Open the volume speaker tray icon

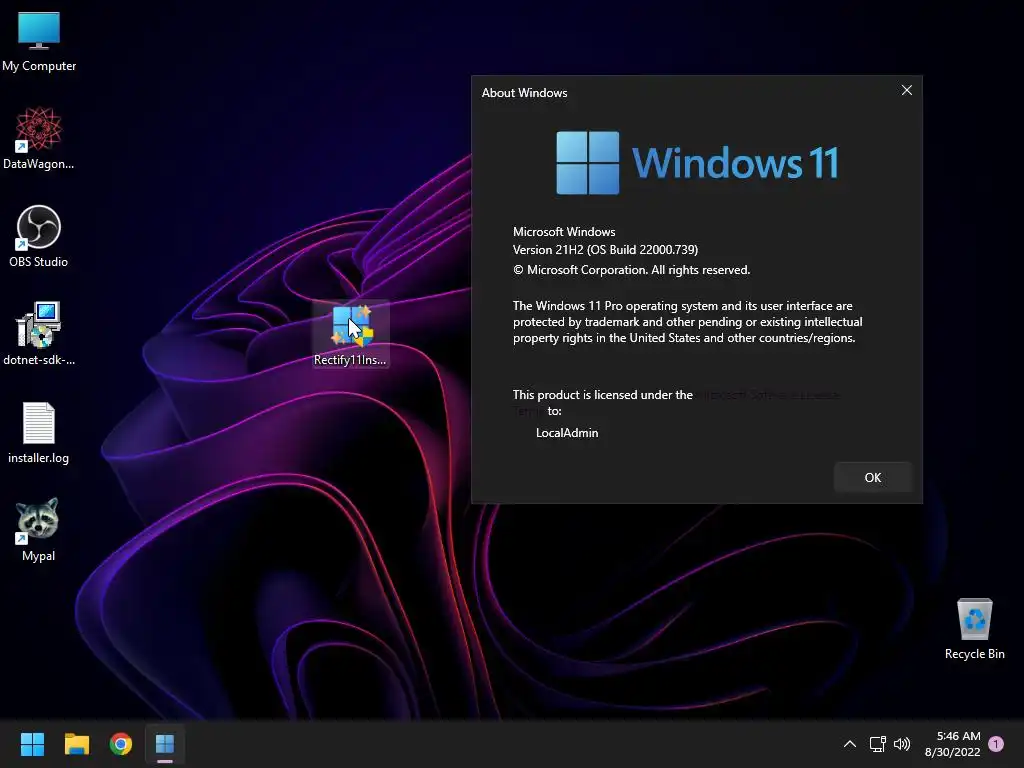[x=902, y=744]
